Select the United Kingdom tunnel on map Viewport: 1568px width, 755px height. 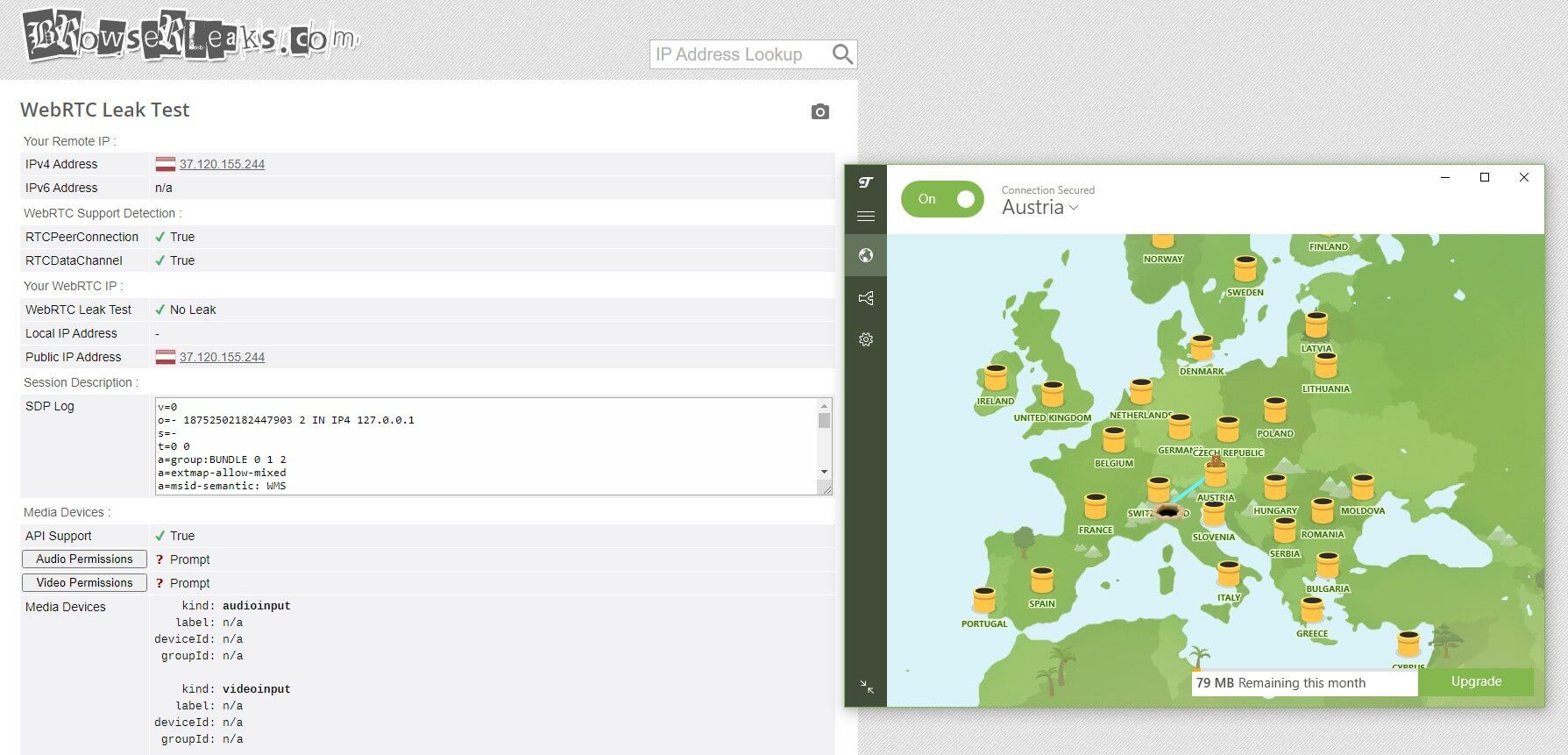(1053, 394)
